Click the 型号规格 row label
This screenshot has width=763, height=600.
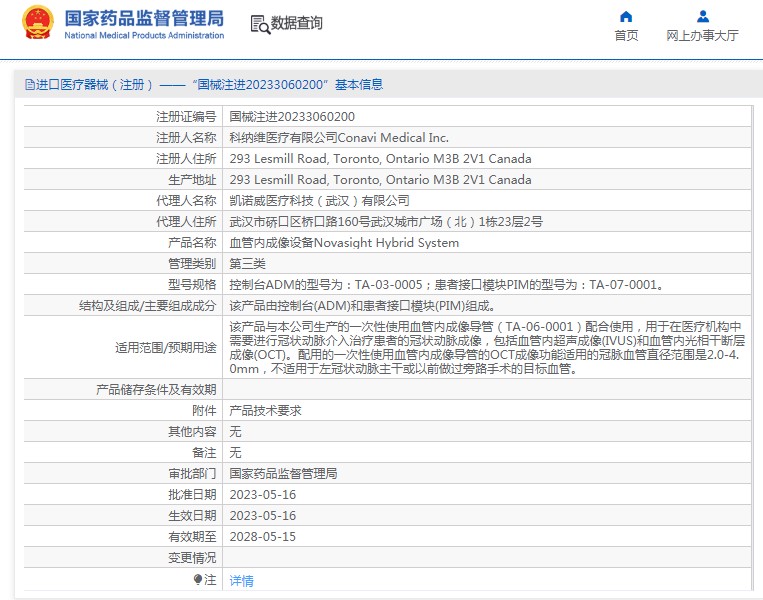pyautogui.click(x=192, y=285)
